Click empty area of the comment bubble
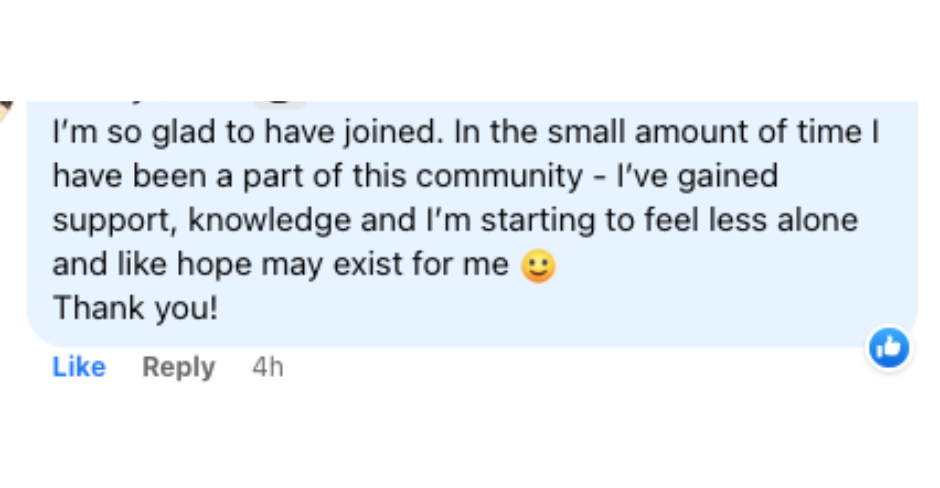Image resolution: width=940 pixels, height=488 pixels. pos(700,300)
